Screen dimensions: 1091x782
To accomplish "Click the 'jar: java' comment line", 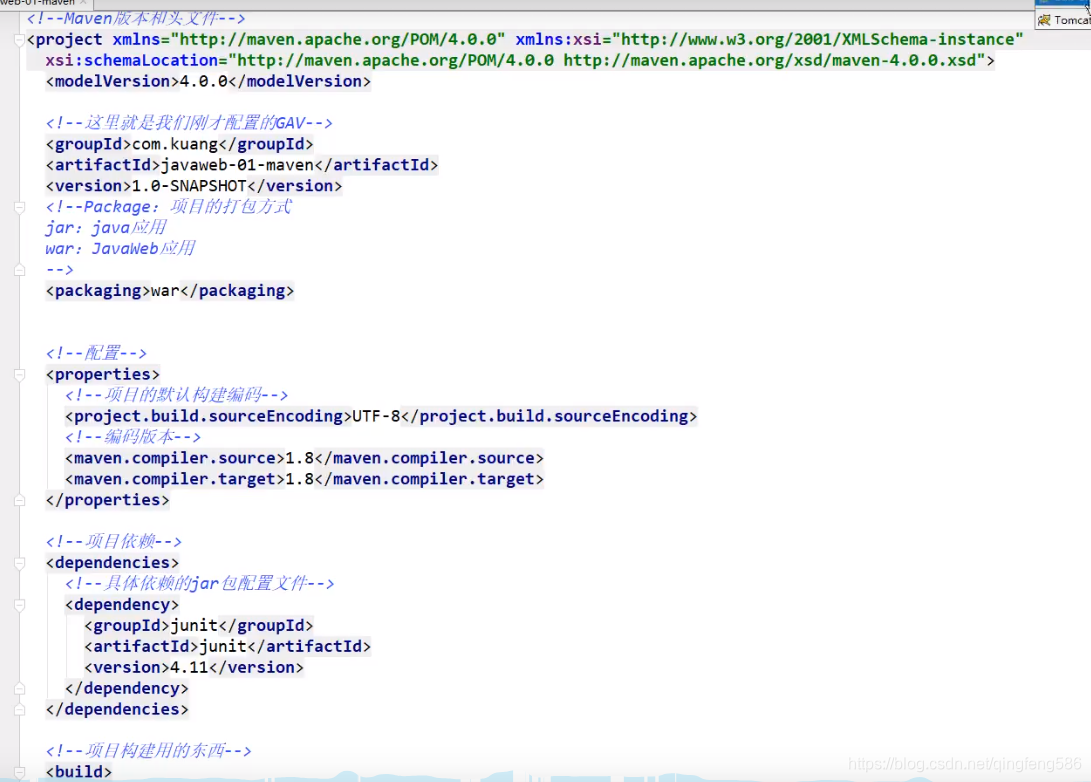I will point(106,228).
